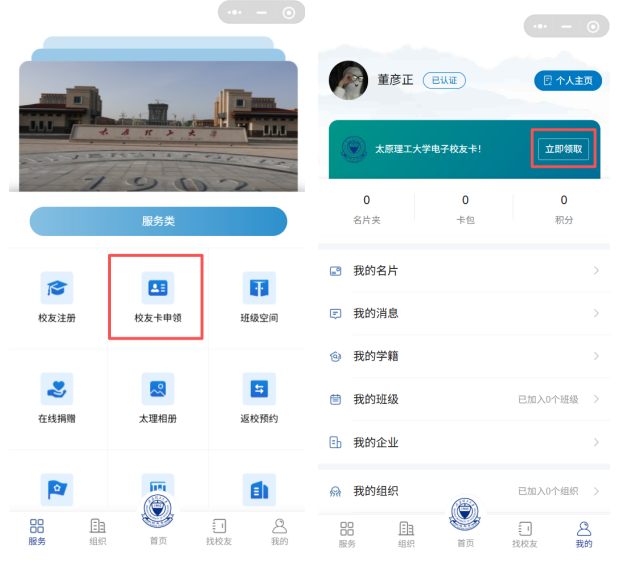Open 我的学籍 student record entry
The height and width of the screenshot is (567, 621).
(x=376, y=357)
